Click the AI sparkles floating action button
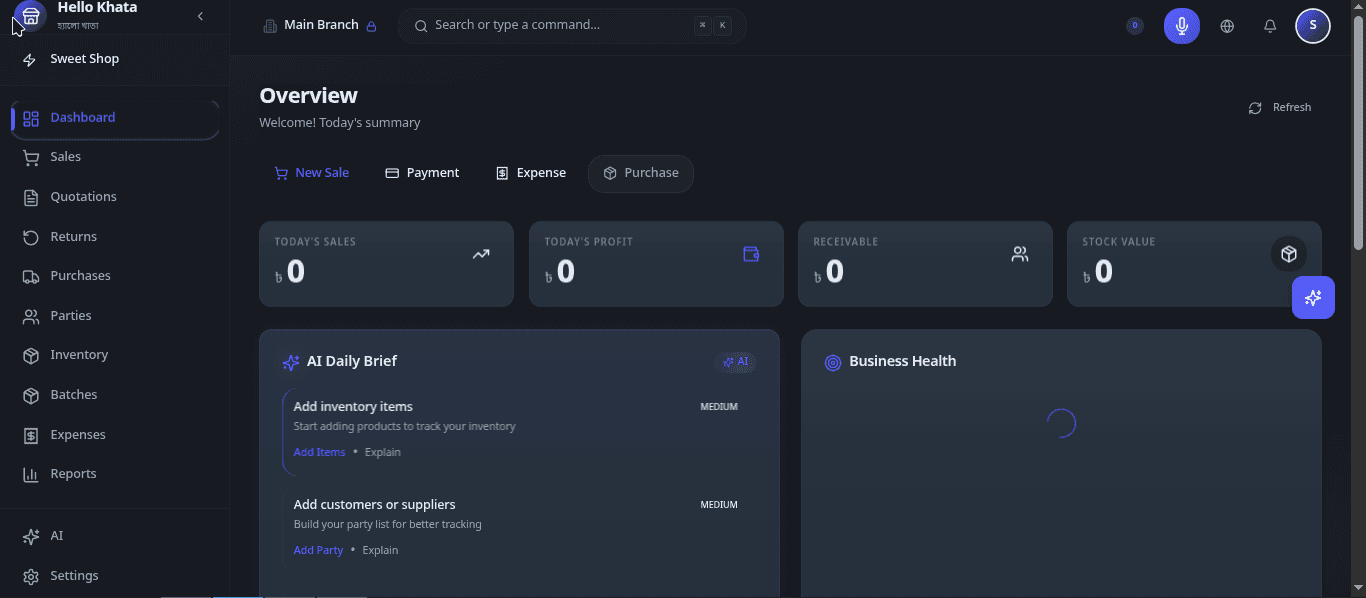The image size is (1366, 598). coord(1313,297)
